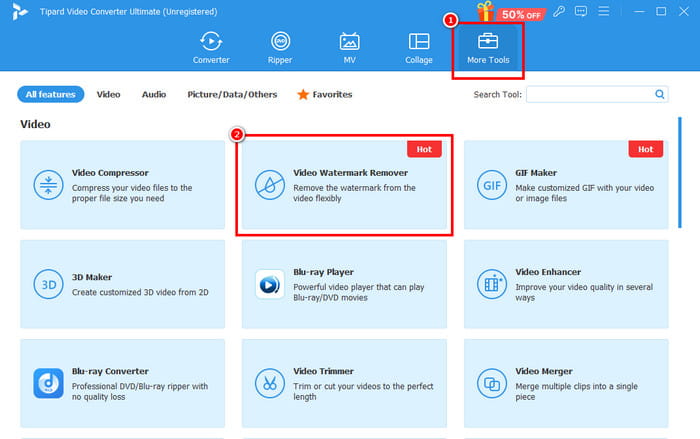Open the MV tab
The width and height of the screenshot is (700, 439).
point(349,47)
